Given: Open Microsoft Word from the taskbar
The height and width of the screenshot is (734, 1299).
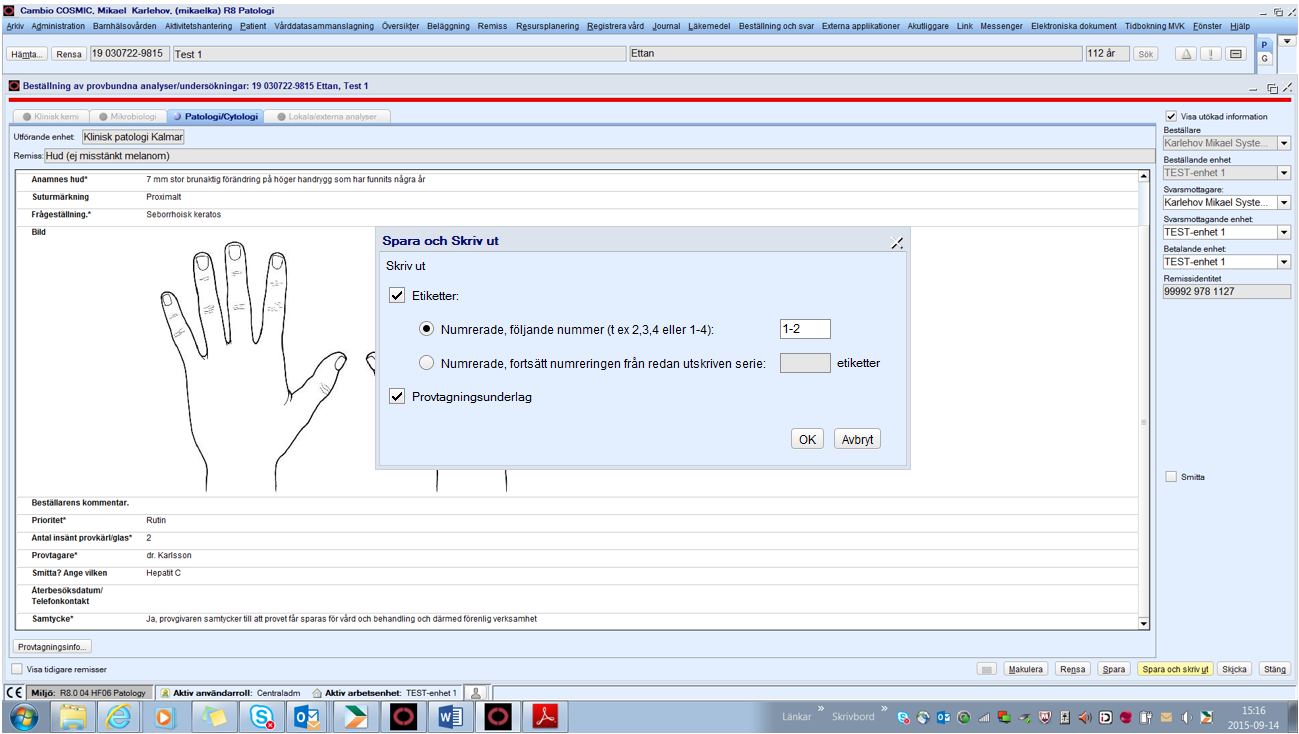Looking at the screenshot, I should [x=449, y=716].
